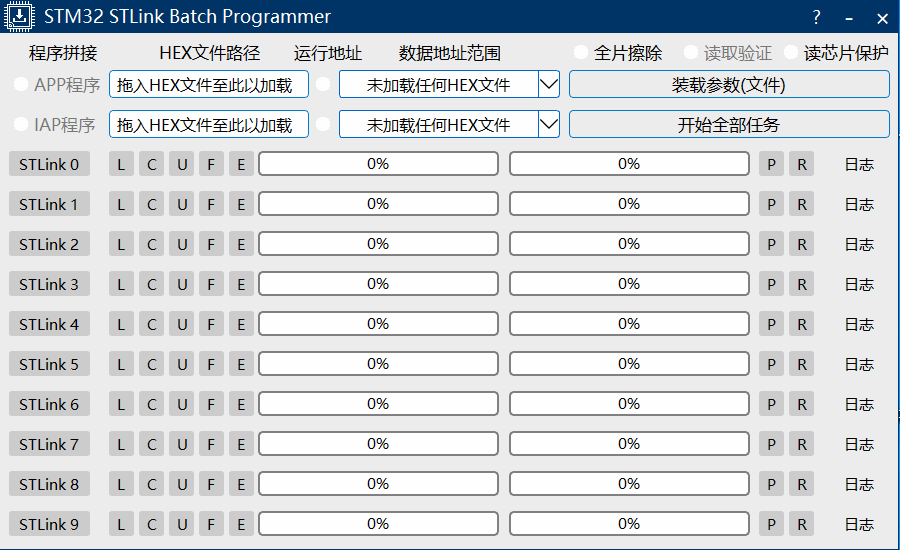Click the C button in STLink 3 row
The image size is (900, 550).
tap(152, 284)
